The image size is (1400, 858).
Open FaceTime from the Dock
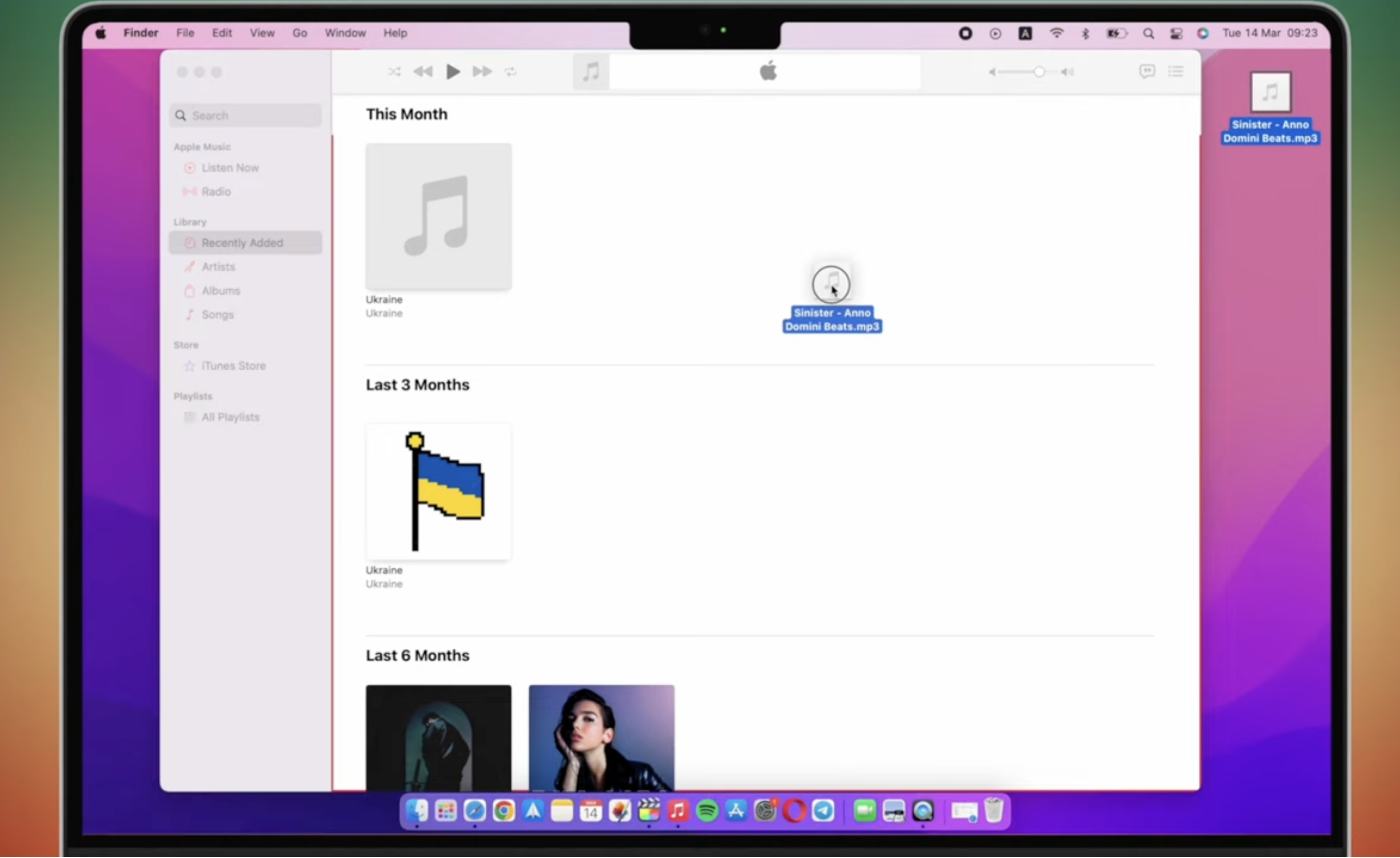click(864, 811)
